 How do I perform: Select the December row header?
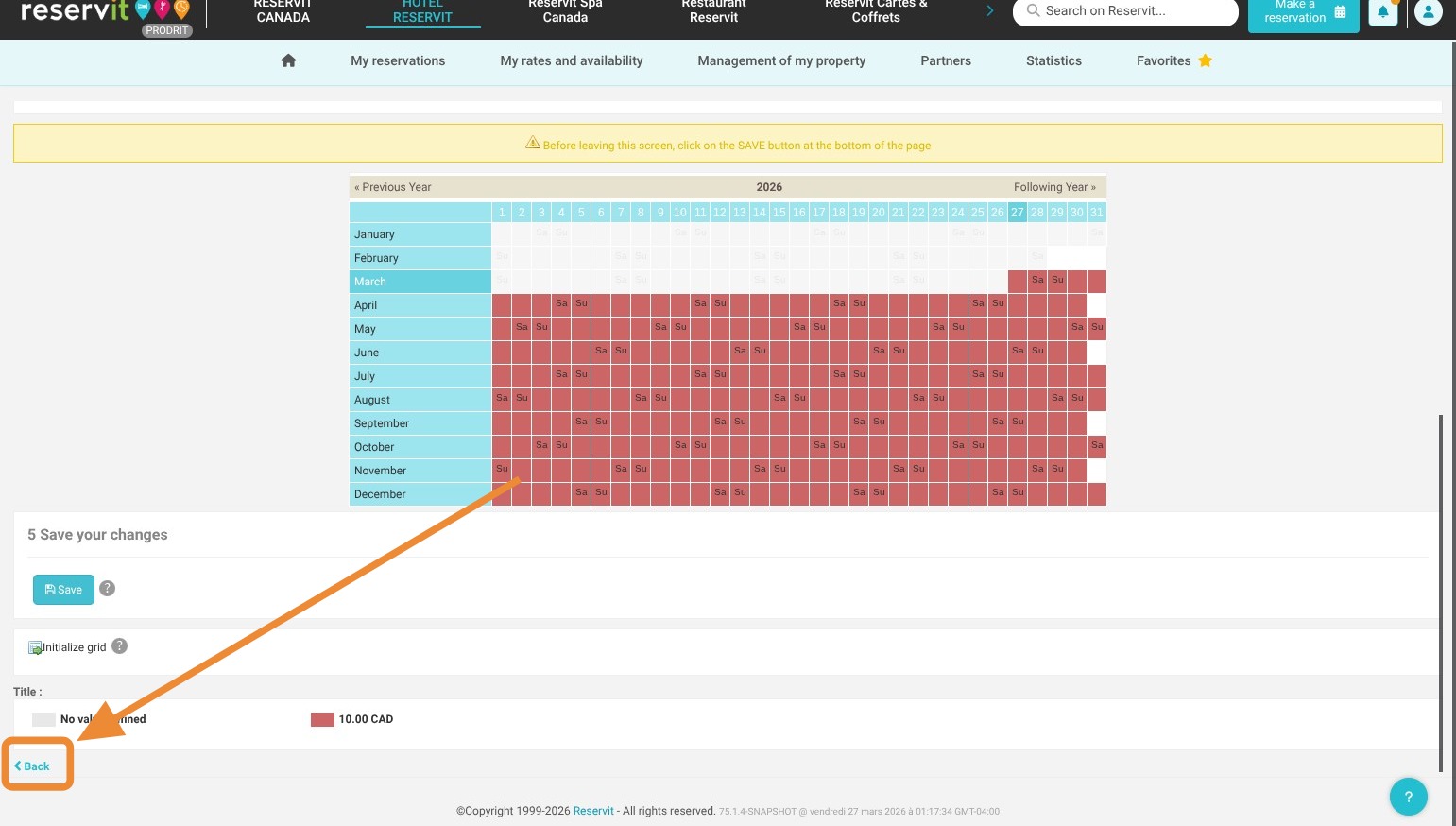pos(420,494)
